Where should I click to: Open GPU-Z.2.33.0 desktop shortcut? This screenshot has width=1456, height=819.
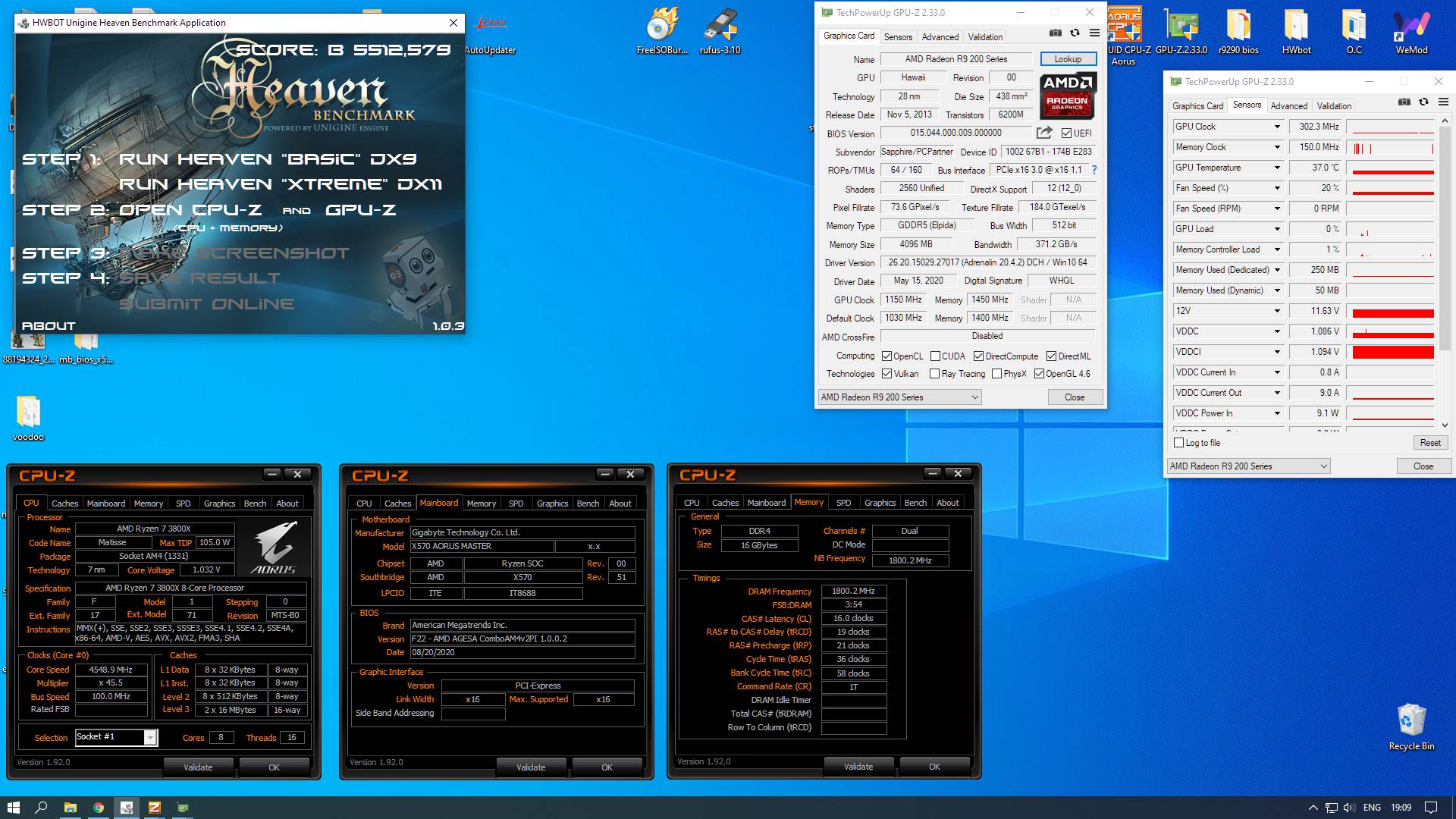coord(1181,31)
